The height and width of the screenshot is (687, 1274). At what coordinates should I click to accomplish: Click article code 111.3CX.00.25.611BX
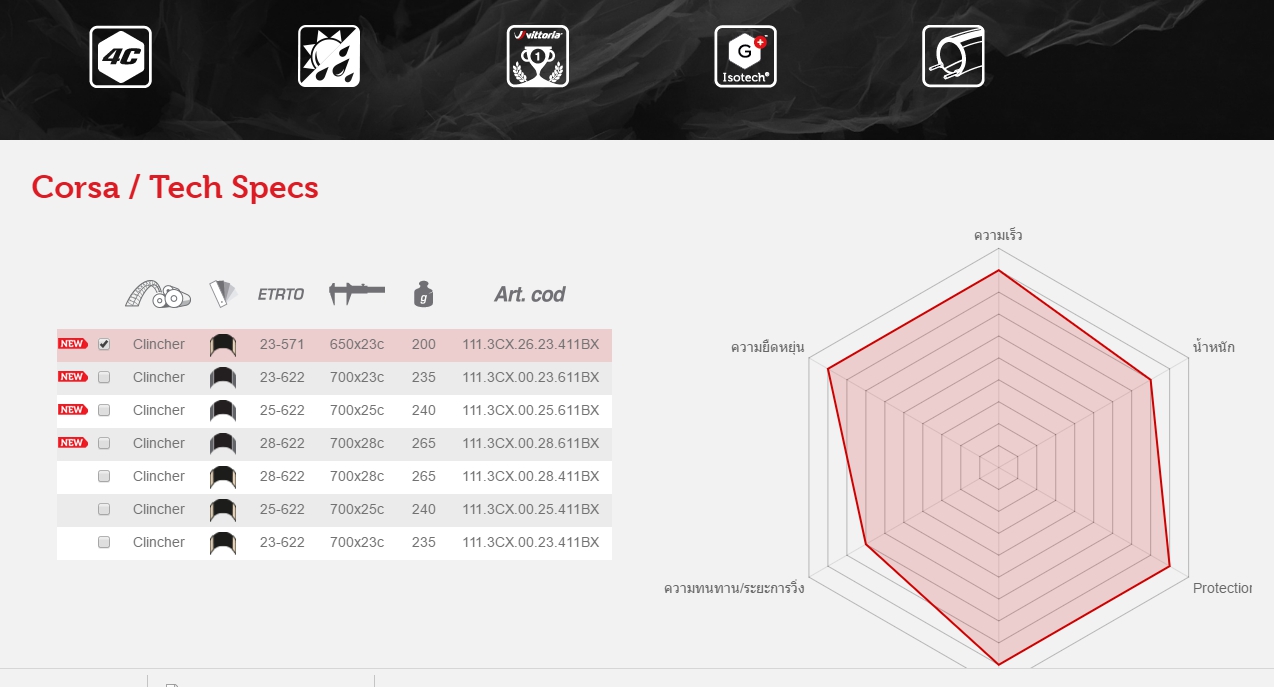click(x=531, y=410)
